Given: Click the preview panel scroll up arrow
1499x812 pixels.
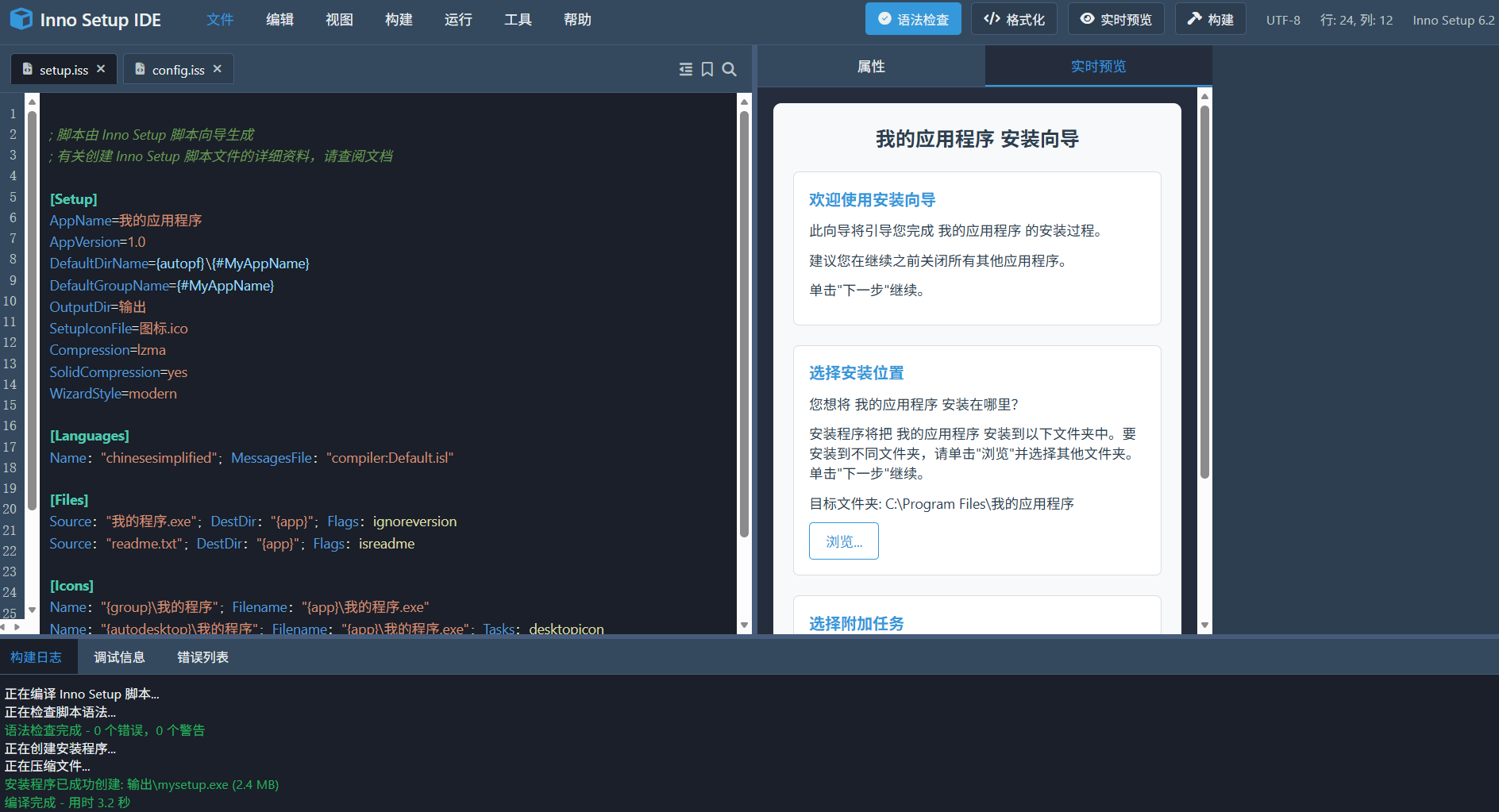Looking at the screenshot, I should (1204, 96).
